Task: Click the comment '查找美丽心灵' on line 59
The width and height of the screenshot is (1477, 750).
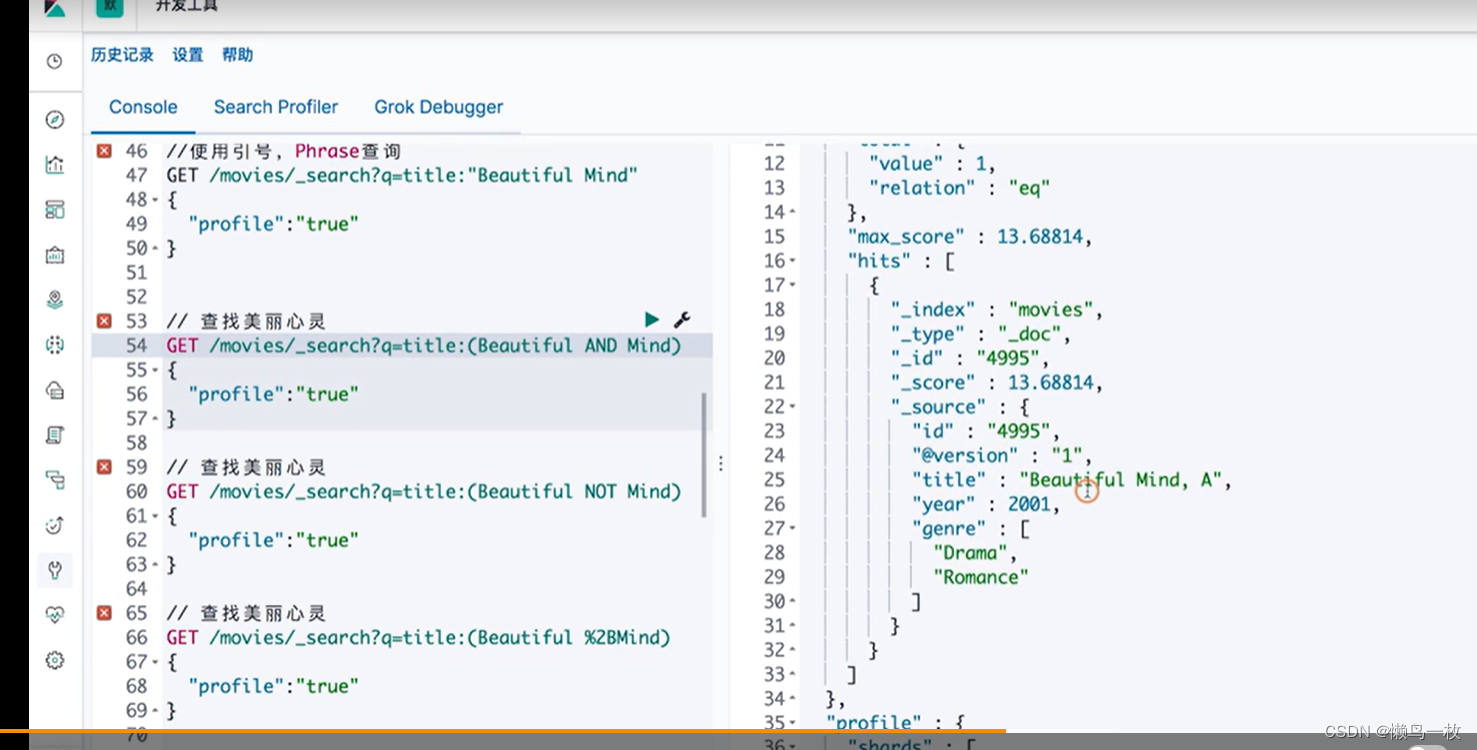Action: (245, 467)
